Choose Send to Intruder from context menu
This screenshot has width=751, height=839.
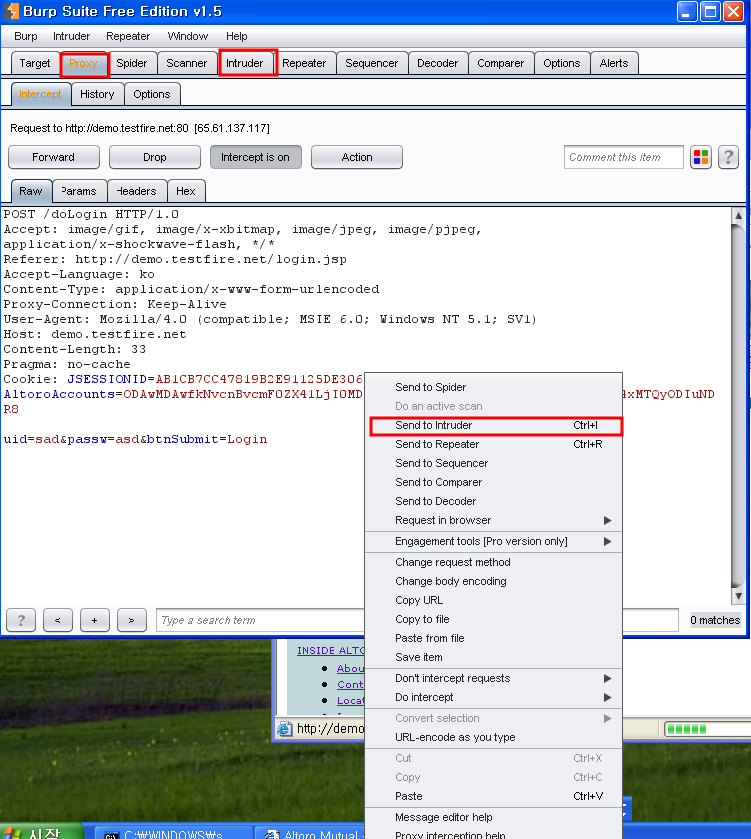(495, 426)
